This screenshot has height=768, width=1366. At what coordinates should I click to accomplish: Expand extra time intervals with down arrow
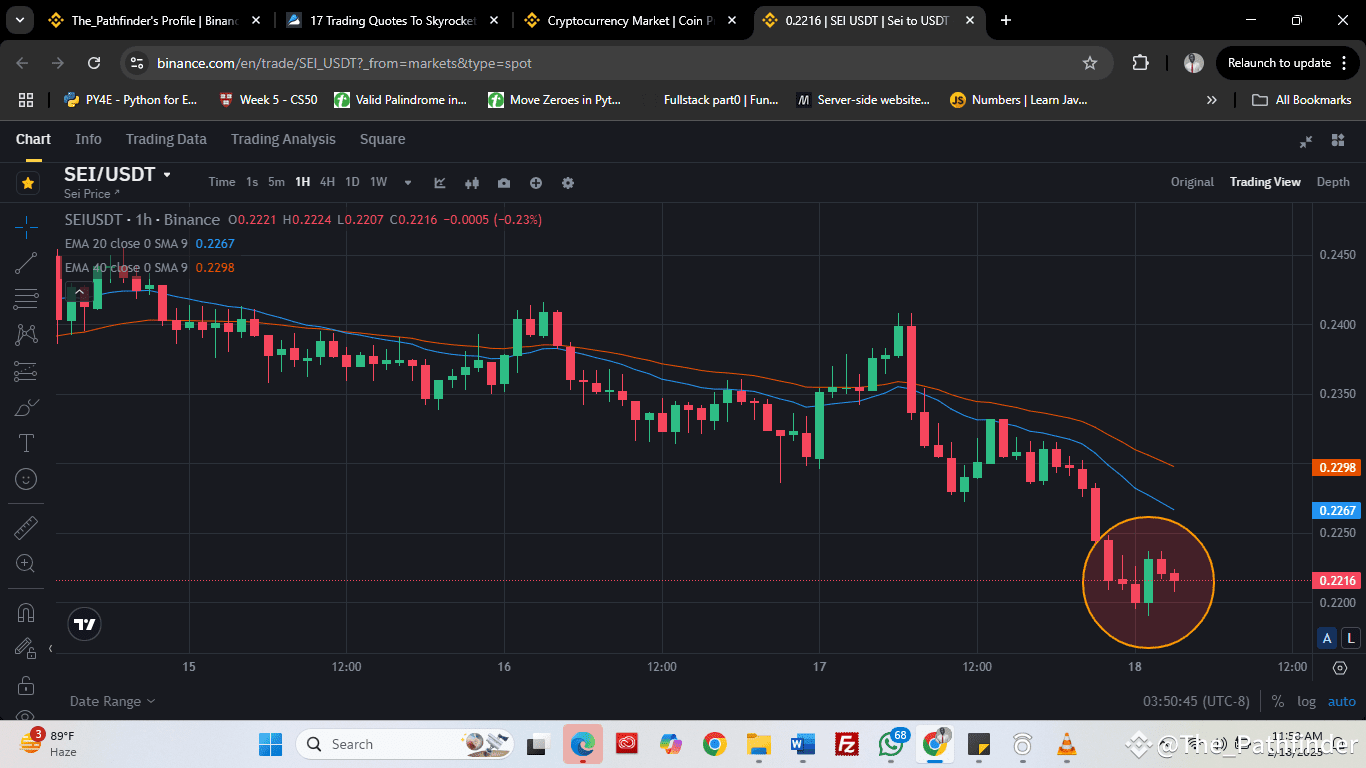407,183
